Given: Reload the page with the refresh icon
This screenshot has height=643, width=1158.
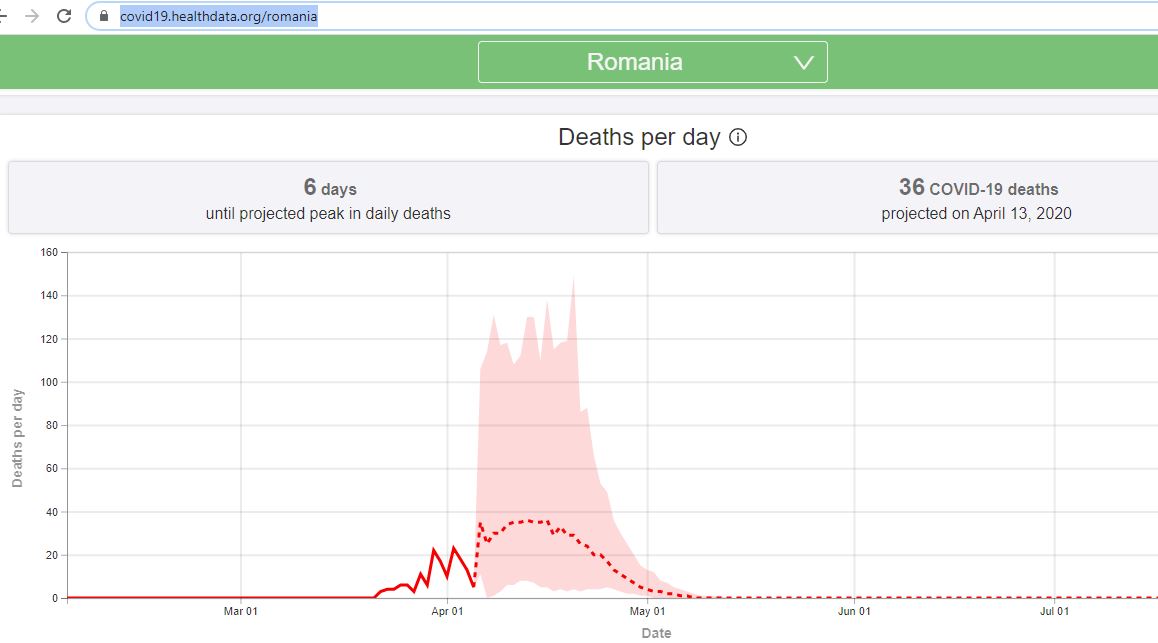Looking at the screenshot, I should pyautogui.click(x=64, y=16).
